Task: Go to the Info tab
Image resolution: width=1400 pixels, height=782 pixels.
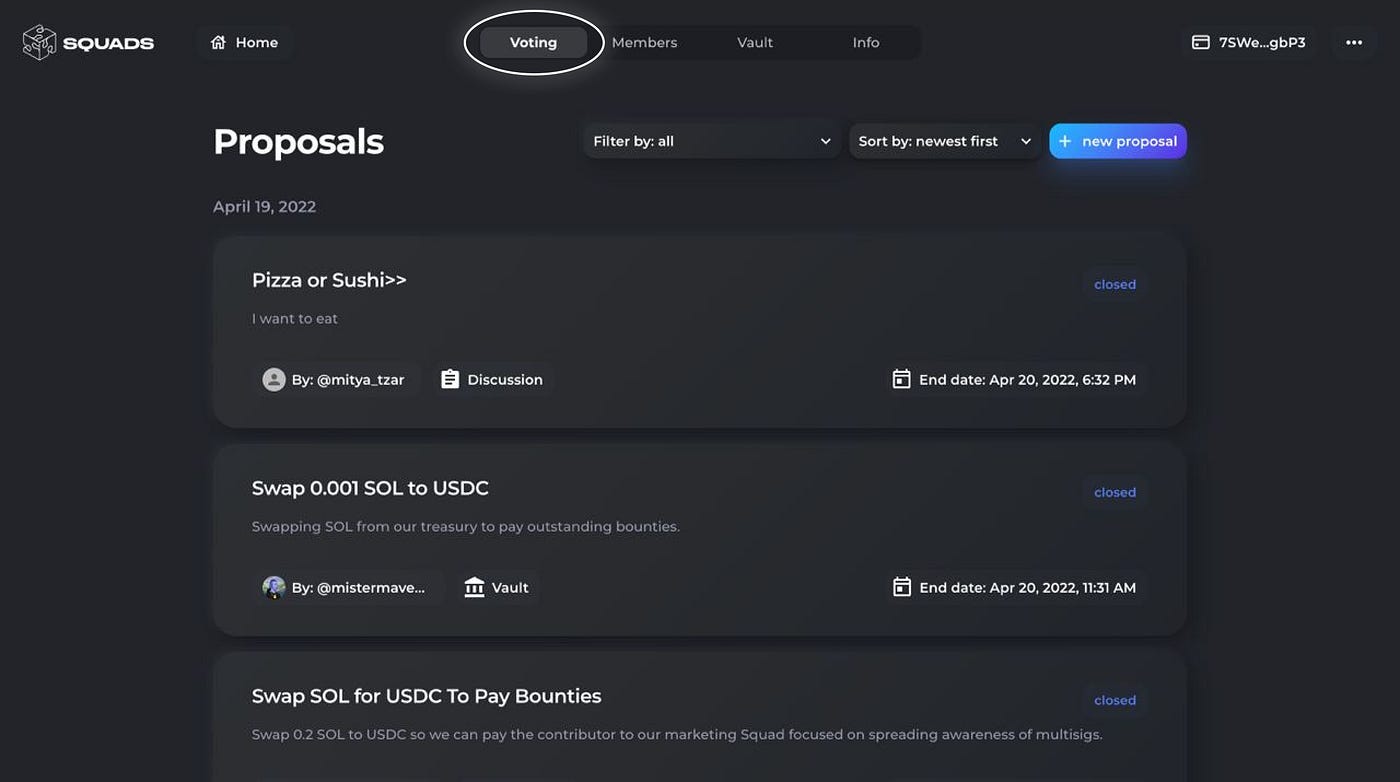Action: coord(866,42)
